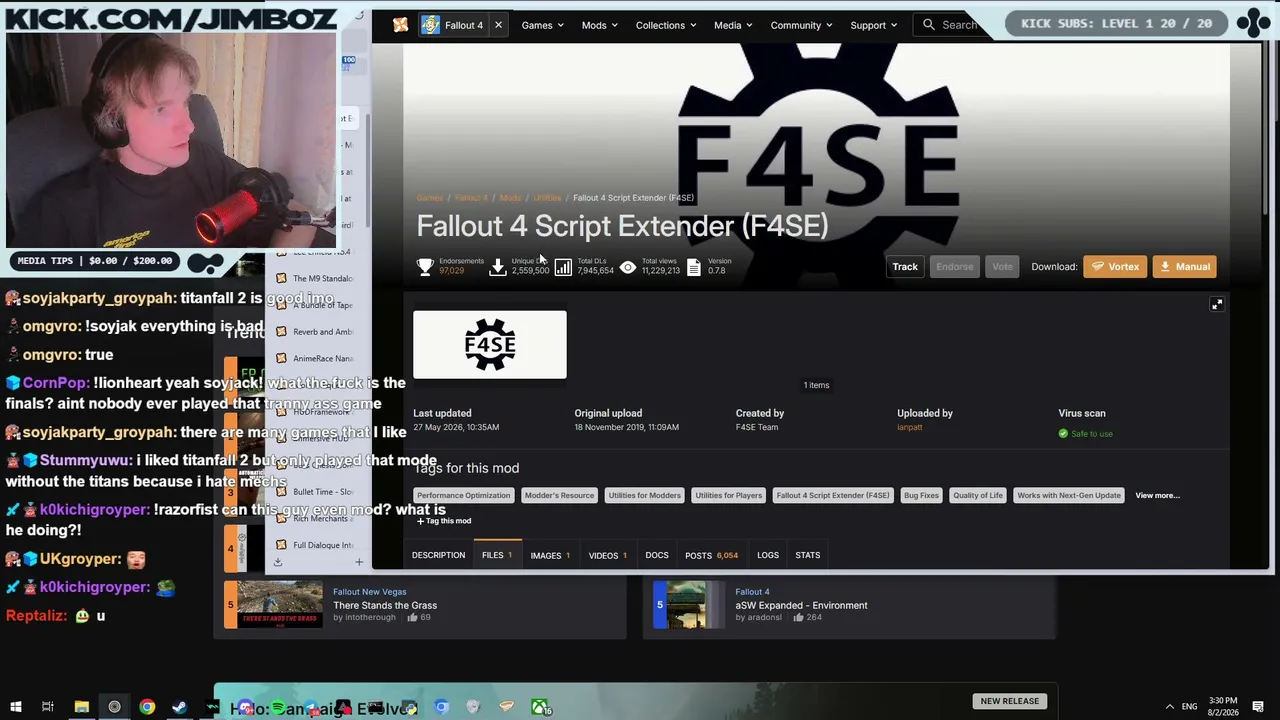Expand the Community menu
Screen dimensions: 1280x720
click(802, 25)
